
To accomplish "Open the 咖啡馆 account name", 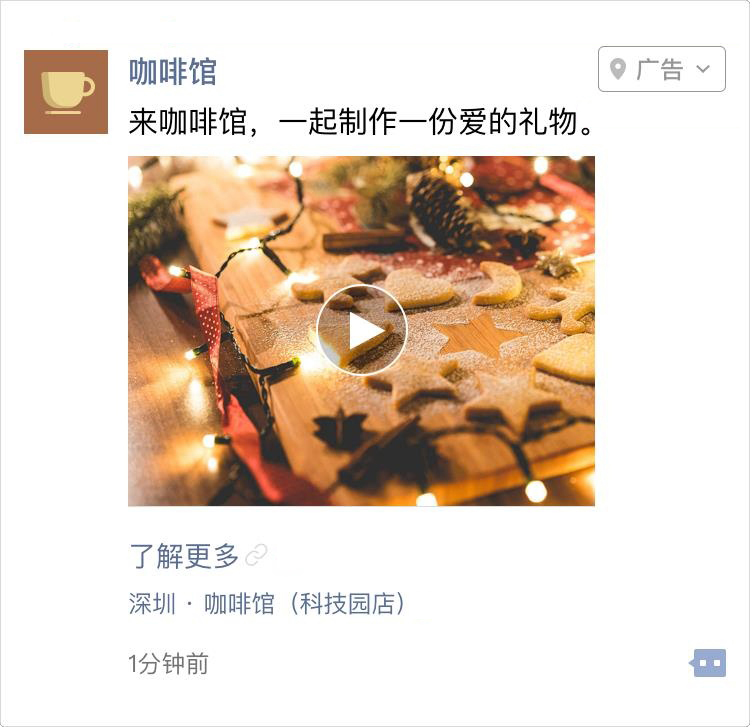I will click(x=172, y=72).
